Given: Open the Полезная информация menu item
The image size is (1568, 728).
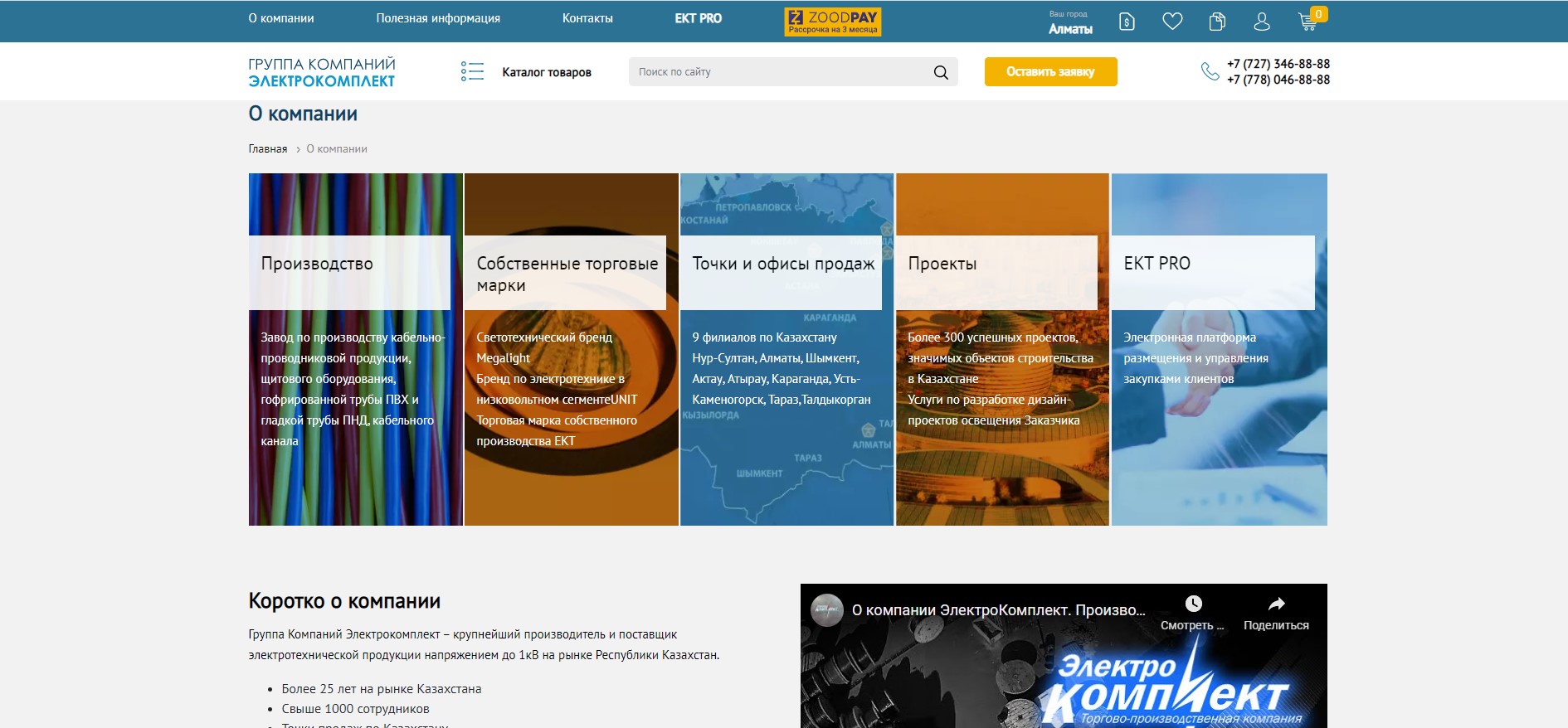Looking at the screenshot, I should (x=438, y=18).
